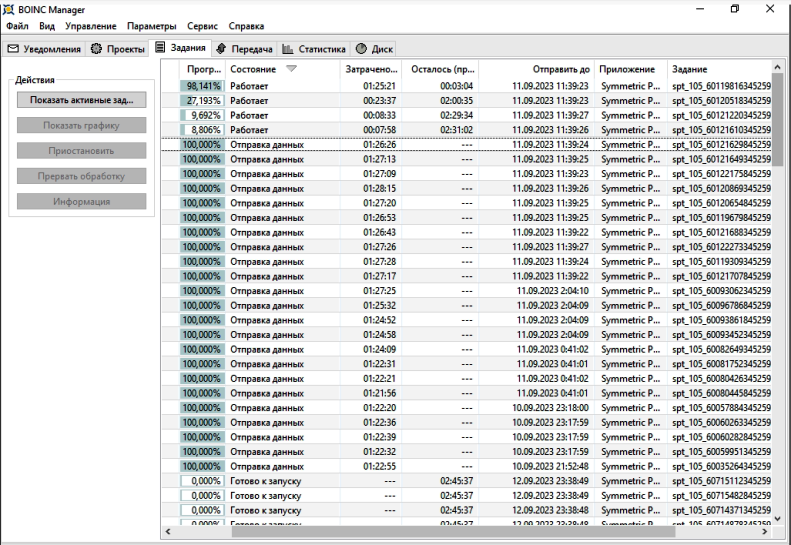
Task: Click the horizontal scrollbar left arrow
Action: click(168, 531)
